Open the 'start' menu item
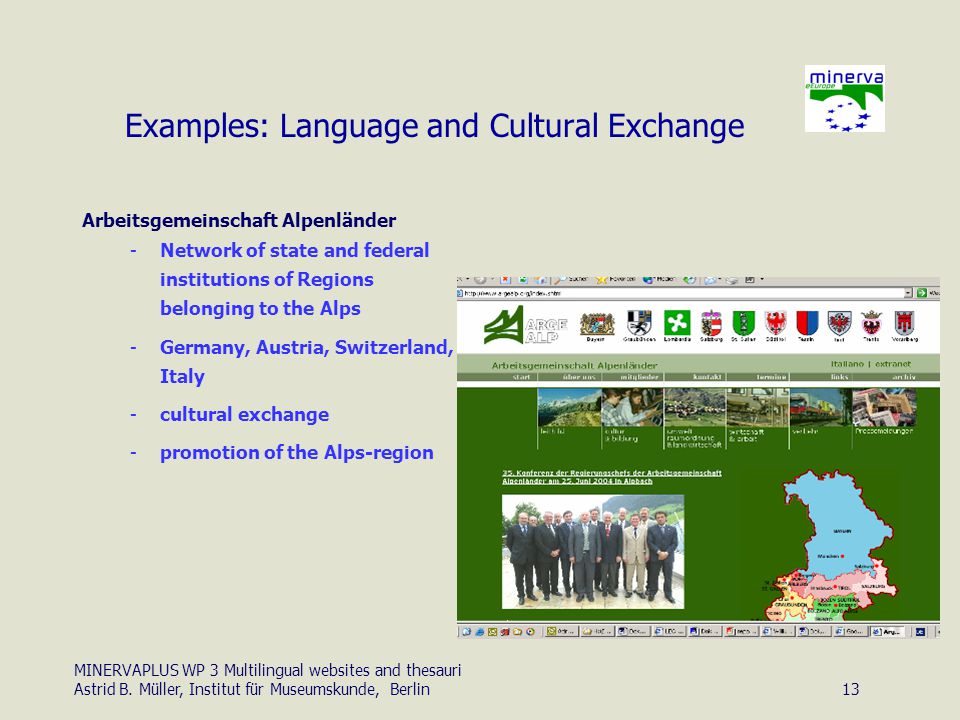The width and height of the screenshot is (960, 720). coord(522,377)
